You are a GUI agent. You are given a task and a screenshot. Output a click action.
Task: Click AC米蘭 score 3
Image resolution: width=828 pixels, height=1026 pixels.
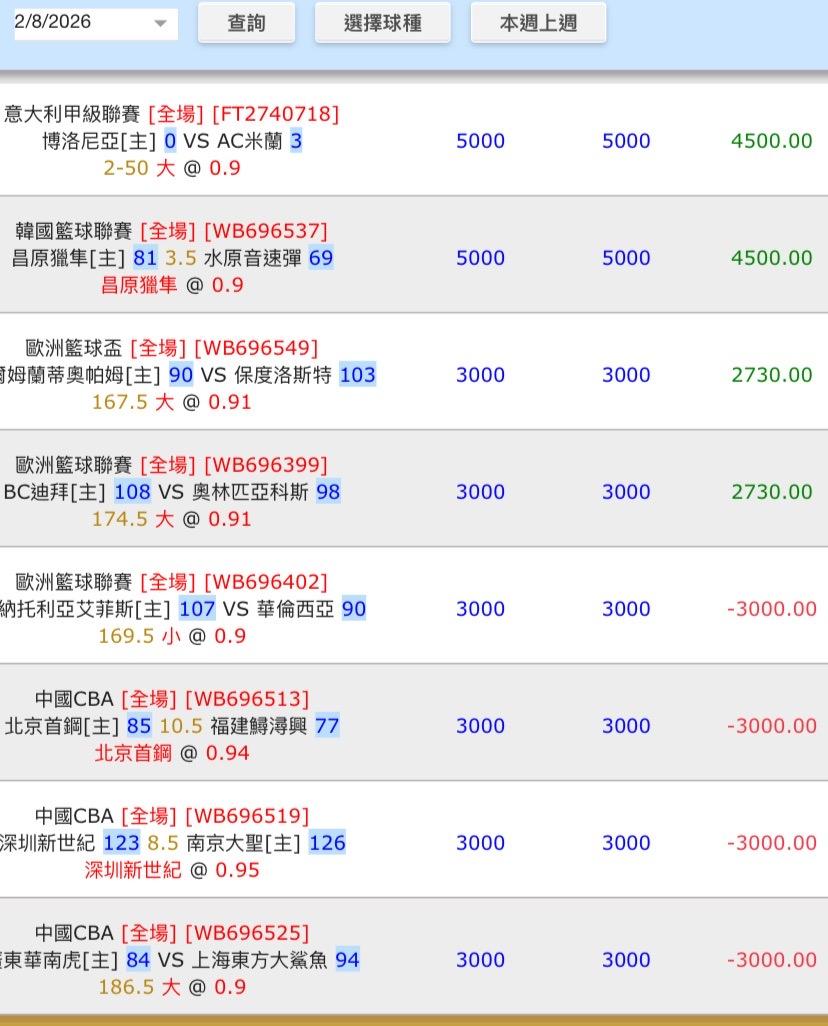[296, 141]
